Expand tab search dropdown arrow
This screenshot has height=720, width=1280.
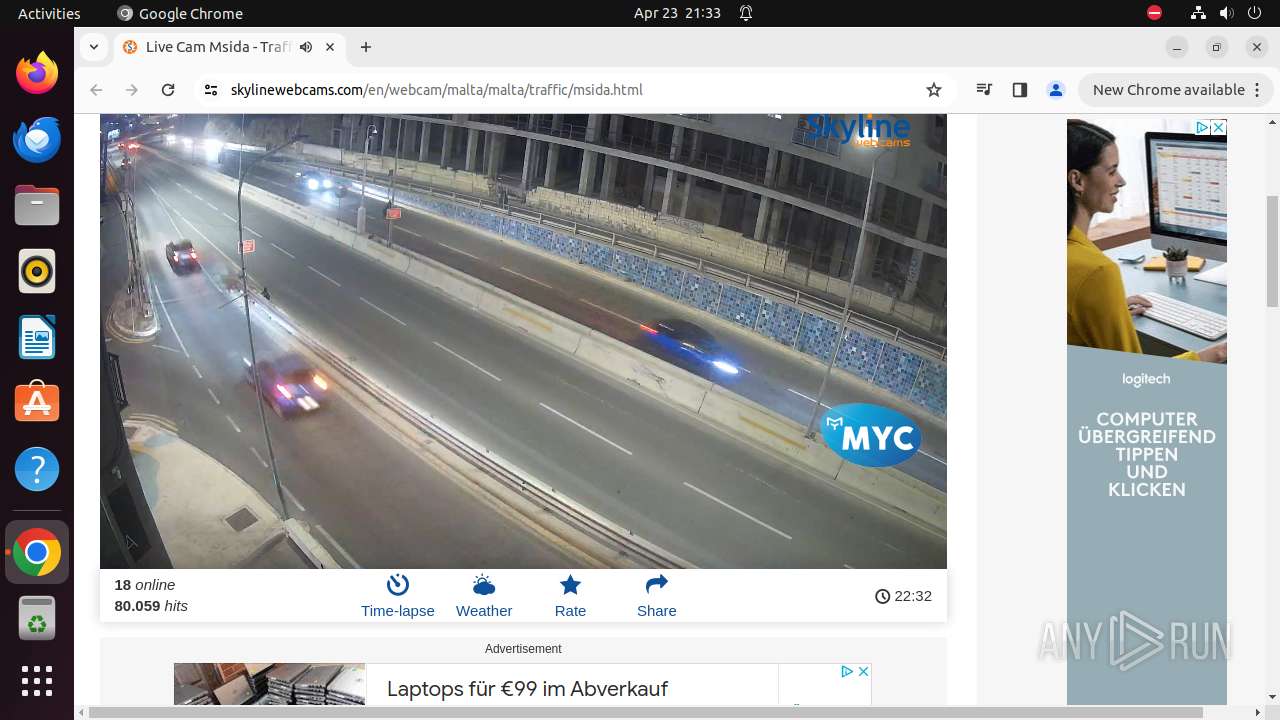coord(93,47)
